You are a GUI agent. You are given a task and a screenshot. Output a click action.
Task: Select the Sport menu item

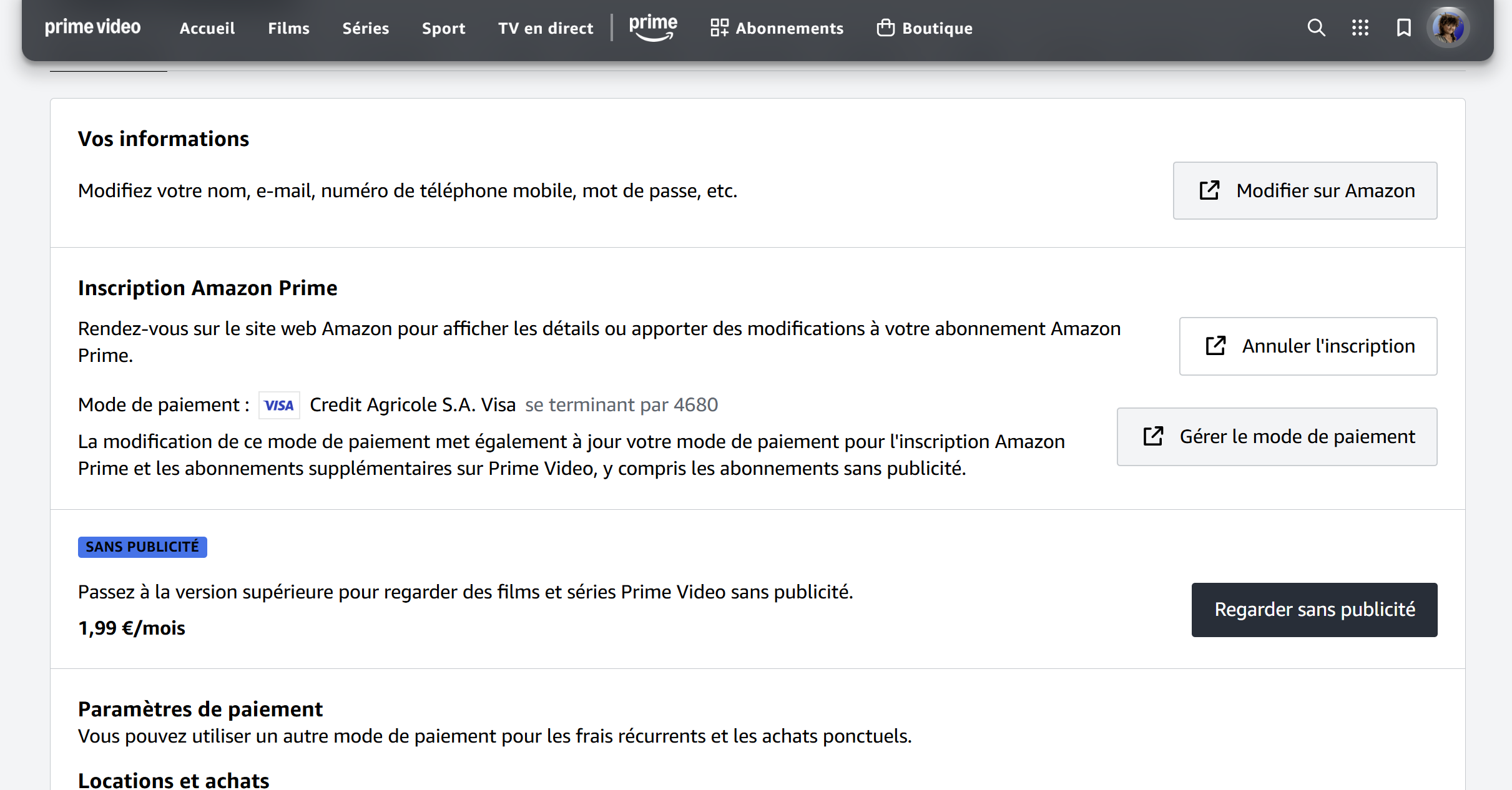point(443,29)
